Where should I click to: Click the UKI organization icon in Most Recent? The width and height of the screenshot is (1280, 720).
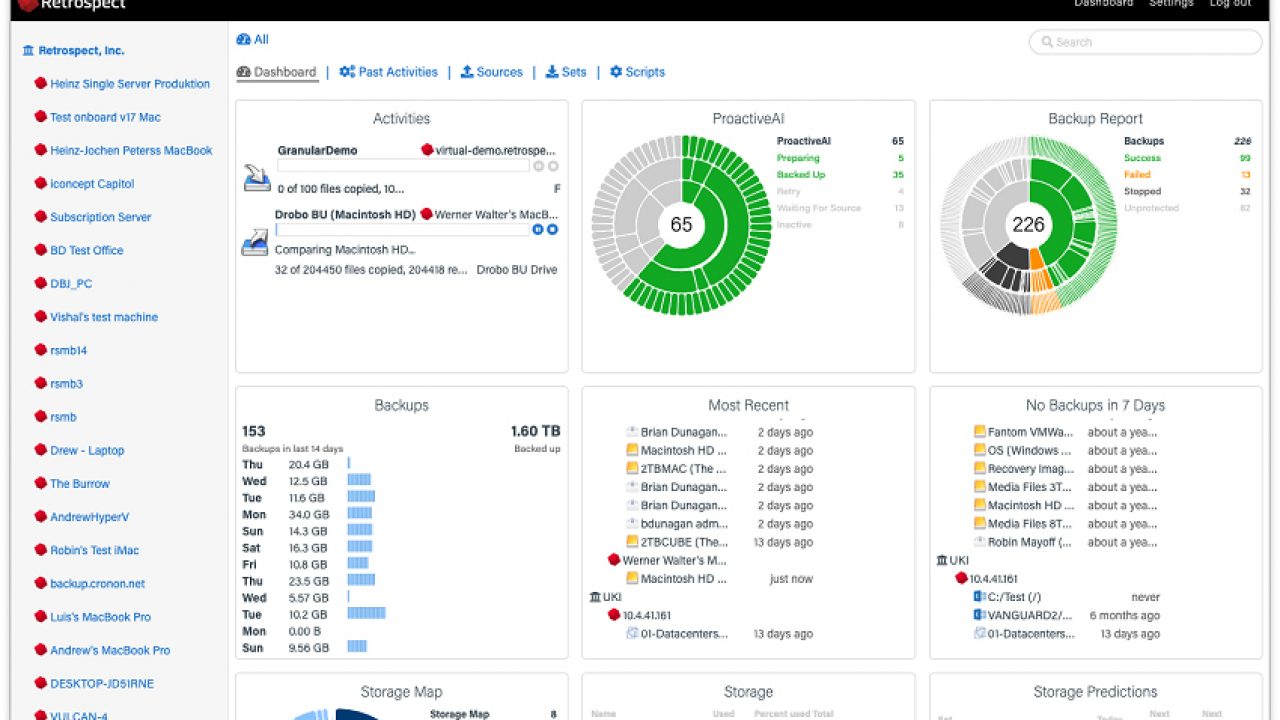tap(596, 597)
